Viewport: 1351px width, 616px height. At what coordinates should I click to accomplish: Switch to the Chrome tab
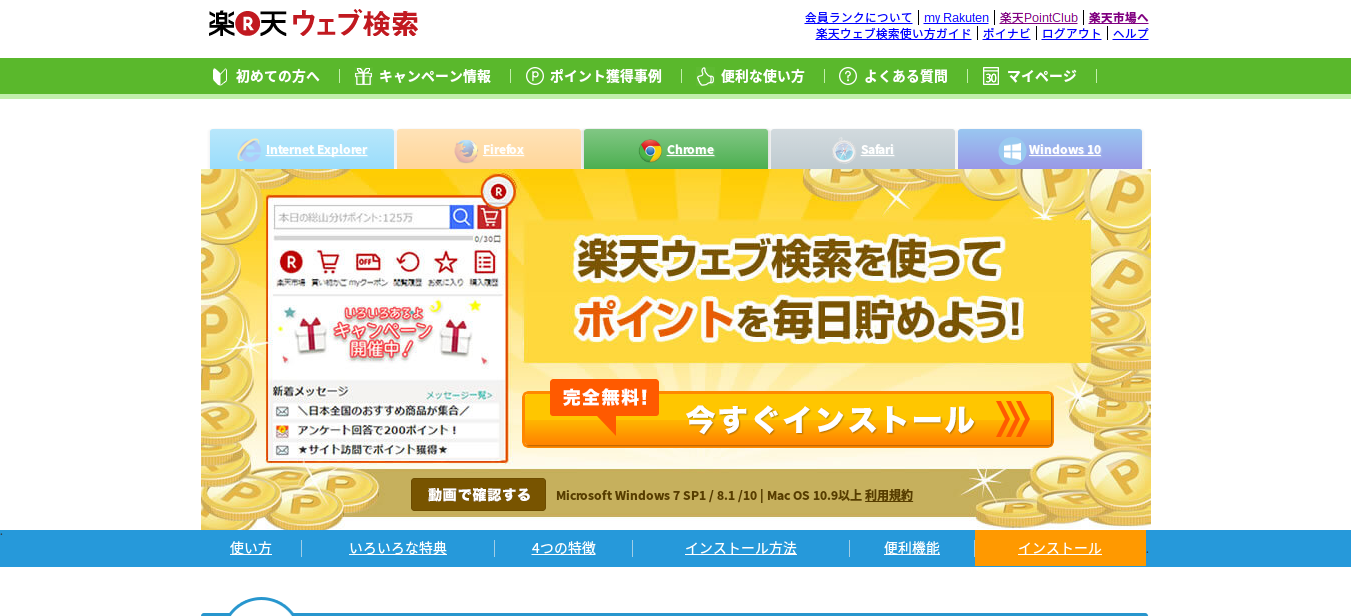tap(676, 149)
